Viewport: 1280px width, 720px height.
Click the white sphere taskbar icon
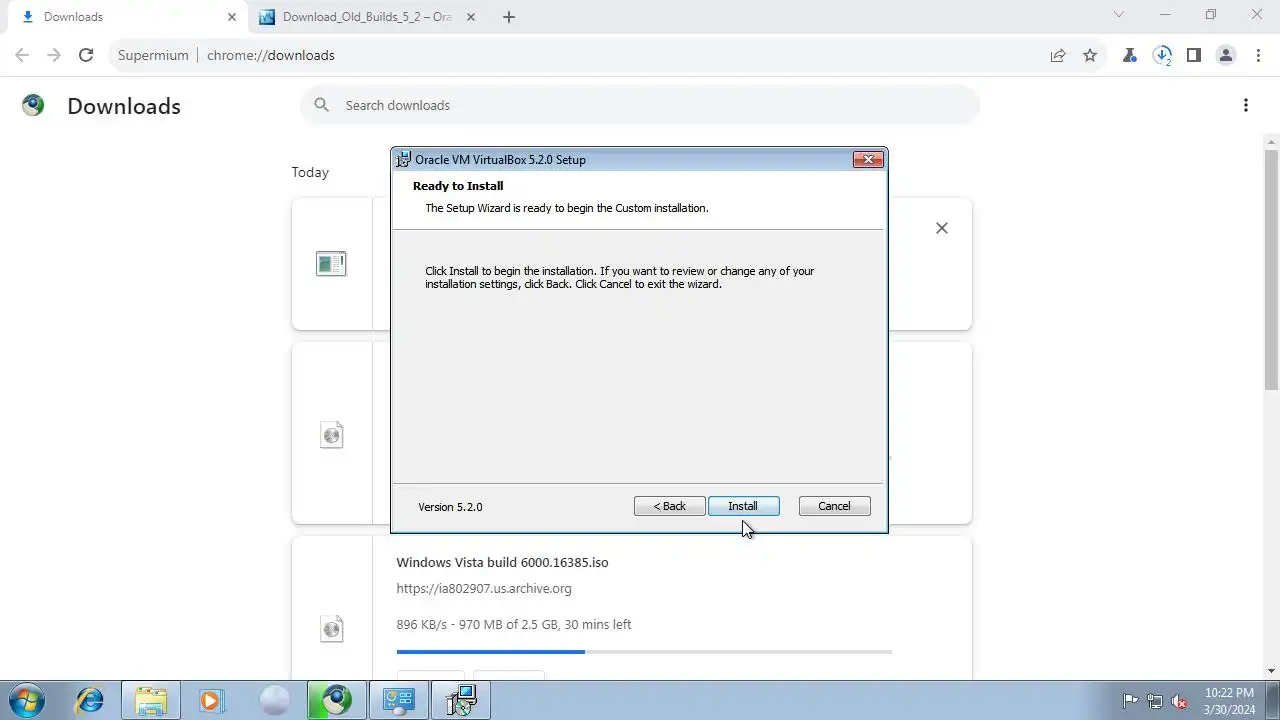(x=274, y=700)
